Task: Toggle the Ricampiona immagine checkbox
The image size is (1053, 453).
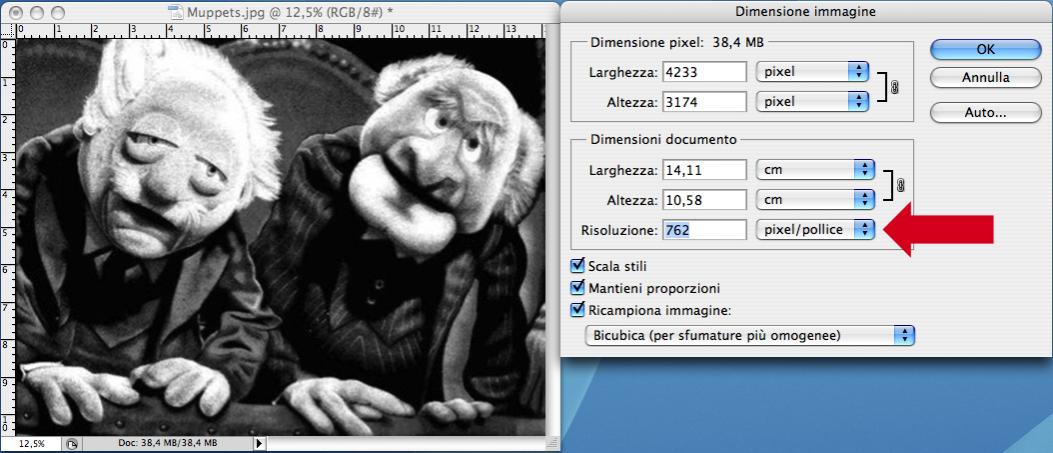Action: tap(577, 310)
